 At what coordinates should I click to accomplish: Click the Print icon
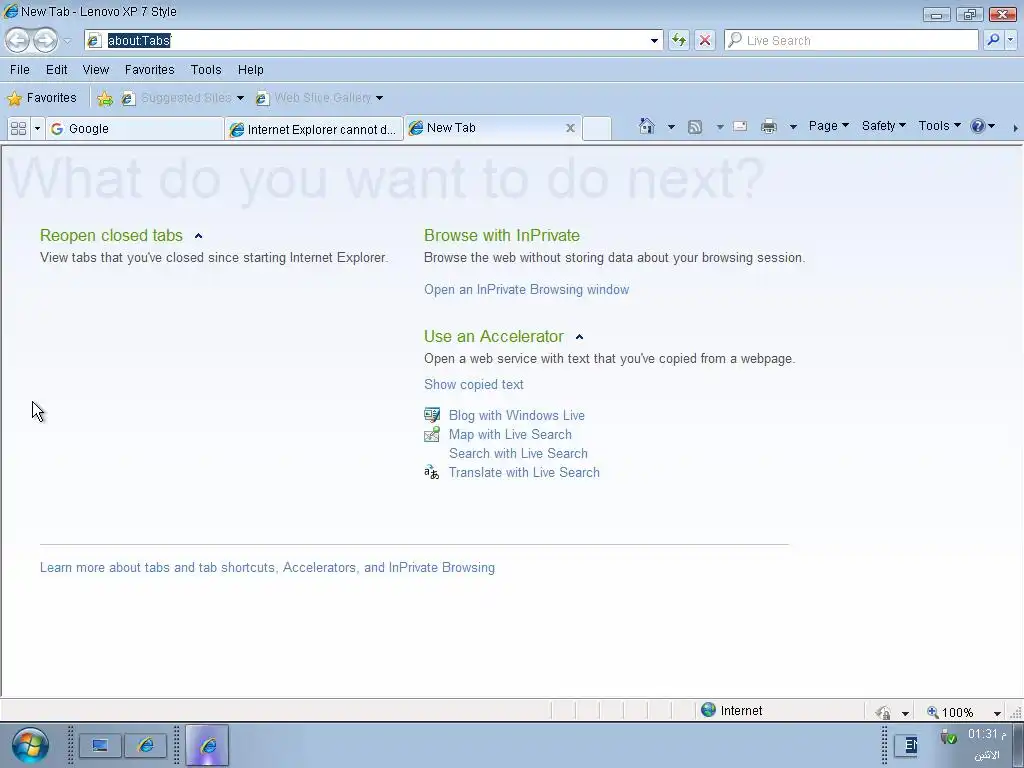(769, 127)
